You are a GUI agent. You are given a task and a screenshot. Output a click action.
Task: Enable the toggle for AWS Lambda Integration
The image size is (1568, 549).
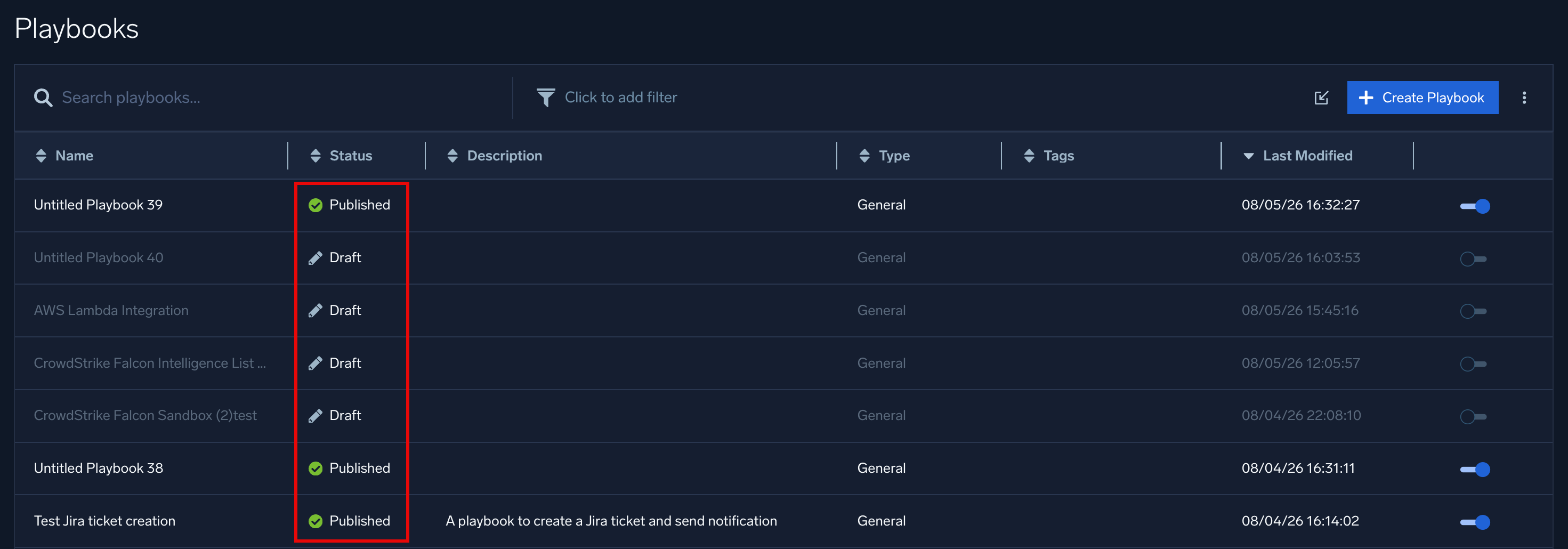pyautogui.click(x=1473, y=311)
